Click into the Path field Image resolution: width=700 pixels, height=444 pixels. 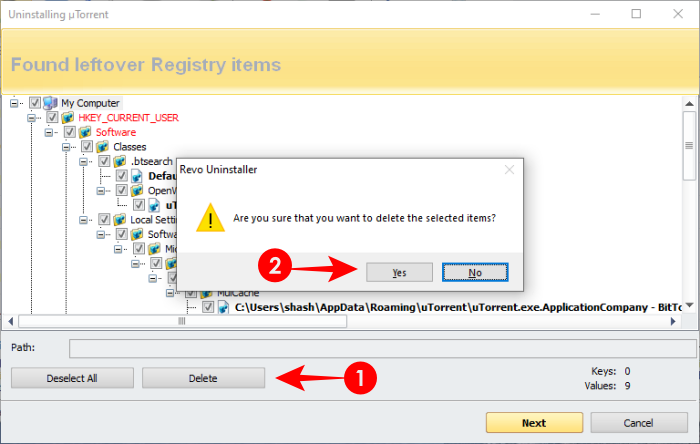click(383, 349)
